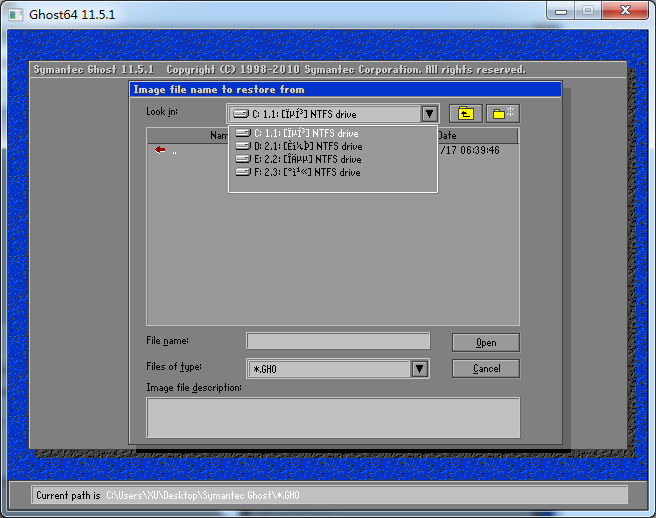656x518 pixels.
Task: Click the Look in combo box showing C: 1.1
Action: pyautogui.click(x=333, y=114)
